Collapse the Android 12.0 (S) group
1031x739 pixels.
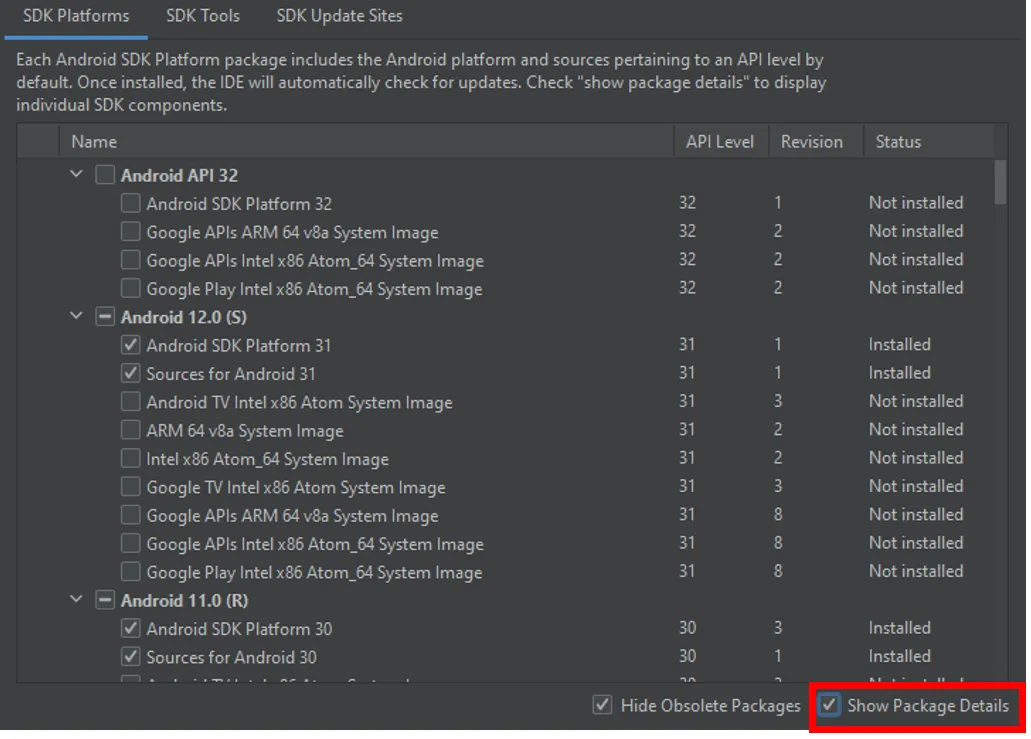point(76,317)
